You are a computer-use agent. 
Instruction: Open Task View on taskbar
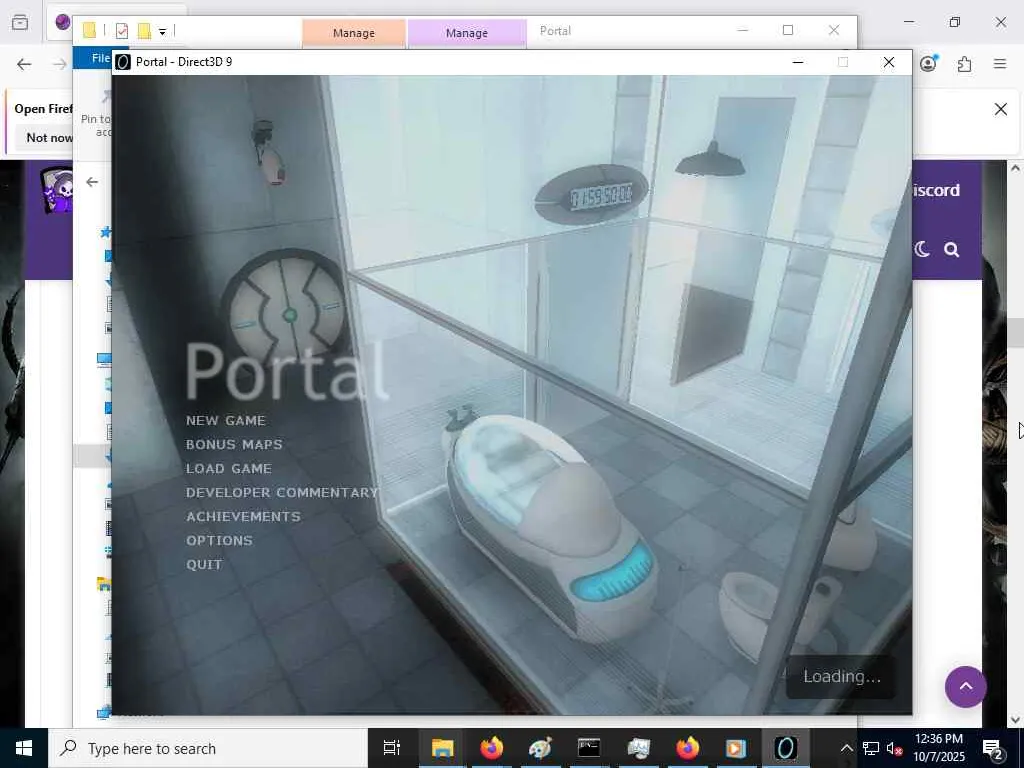pyautogui.click(x=392, y=748)
